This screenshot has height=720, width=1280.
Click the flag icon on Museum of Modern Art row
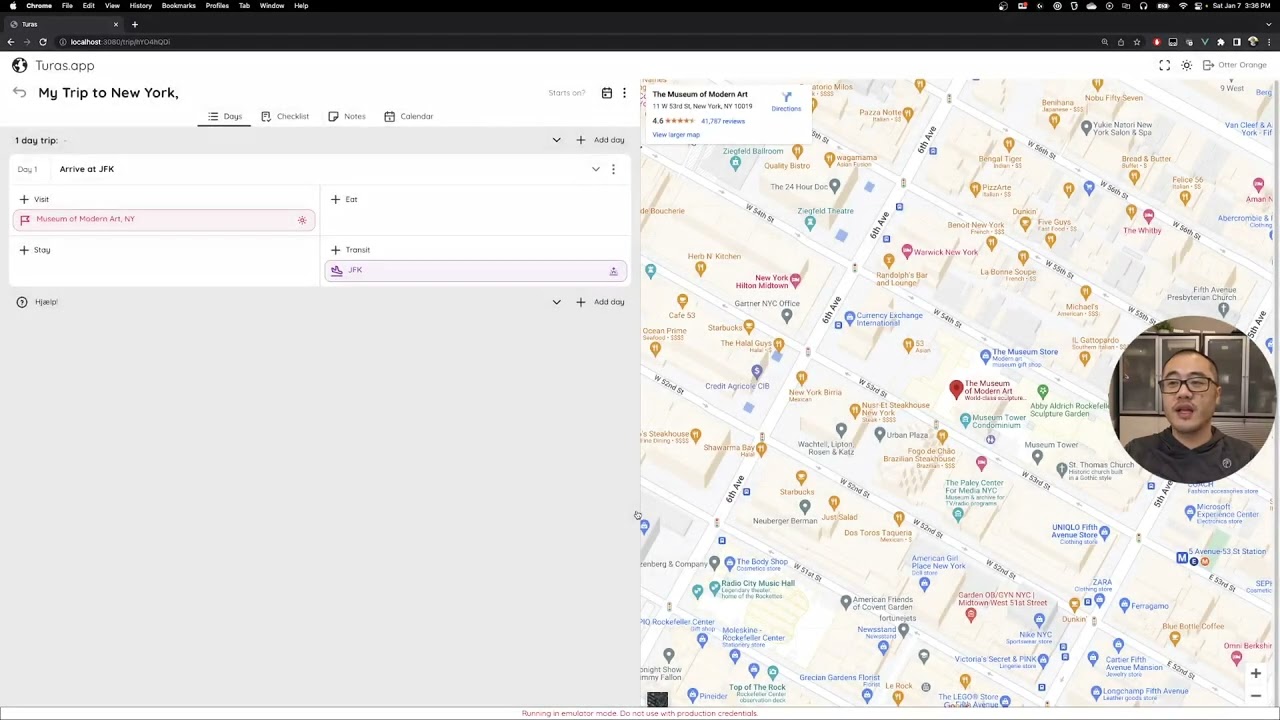(x=25, y=219)
